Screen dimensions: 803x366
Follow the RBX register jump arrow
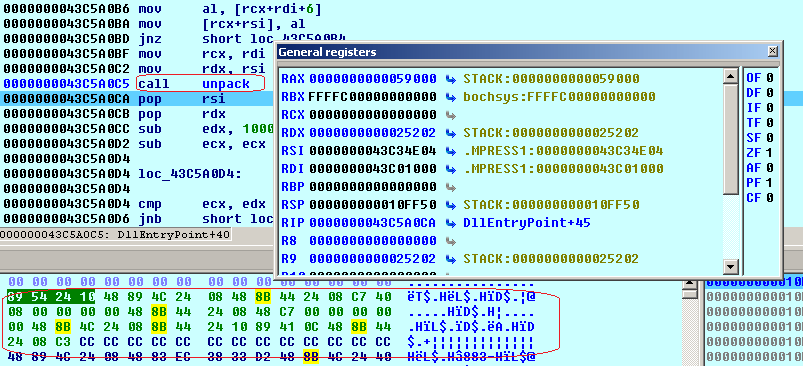(451, 97)
